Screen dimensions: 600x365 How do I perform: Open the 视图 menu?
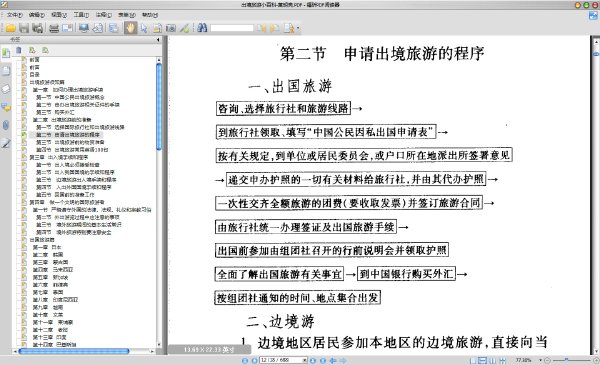59,15
